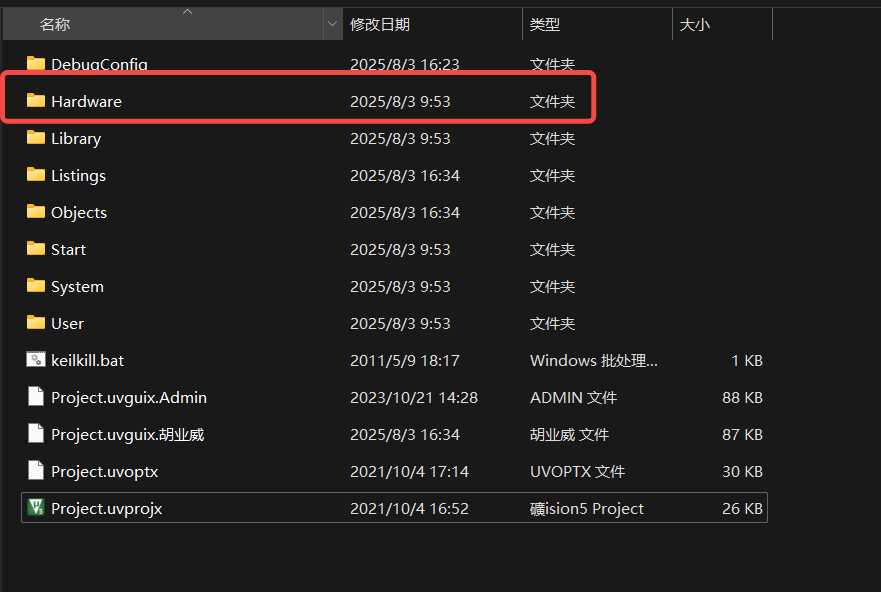881x592 pixels.
Task: Sort by the 修改日期 column header
Action: (432, 24)
